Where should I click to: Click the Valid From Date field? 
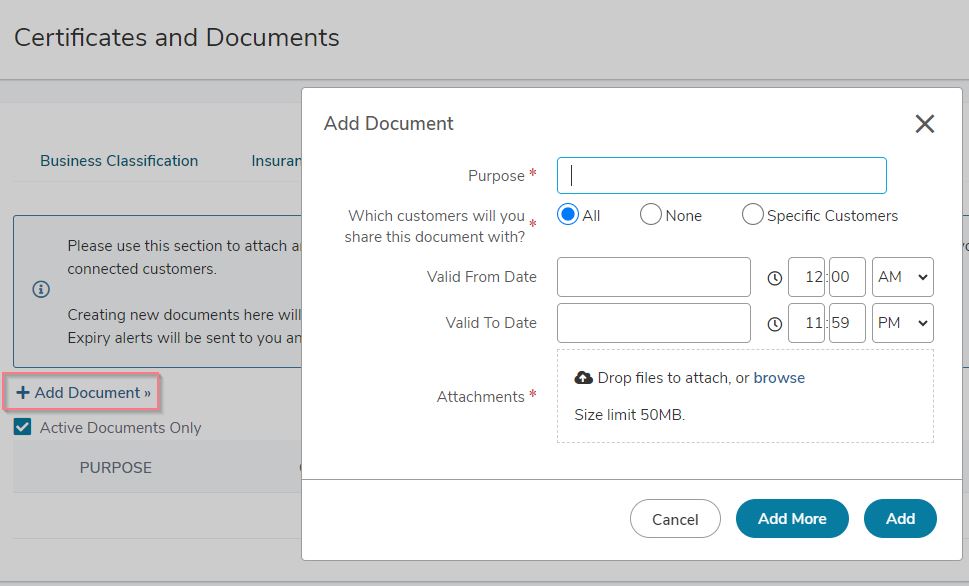tap(653, 277)
